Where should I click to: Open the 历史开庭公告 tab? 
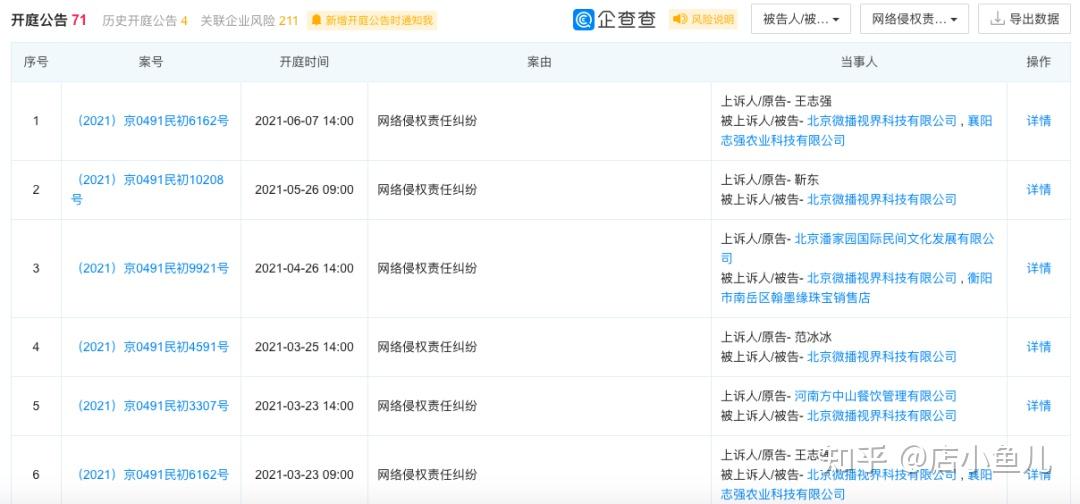[x=145, y=20]
